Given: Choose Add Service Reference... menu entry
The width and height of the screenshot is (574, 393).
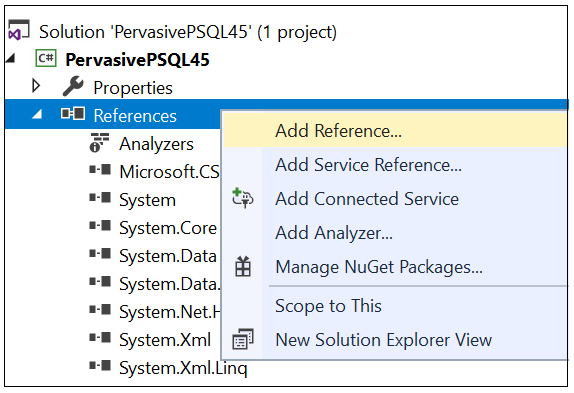Looking at the screenshot, I should (396, 164).
